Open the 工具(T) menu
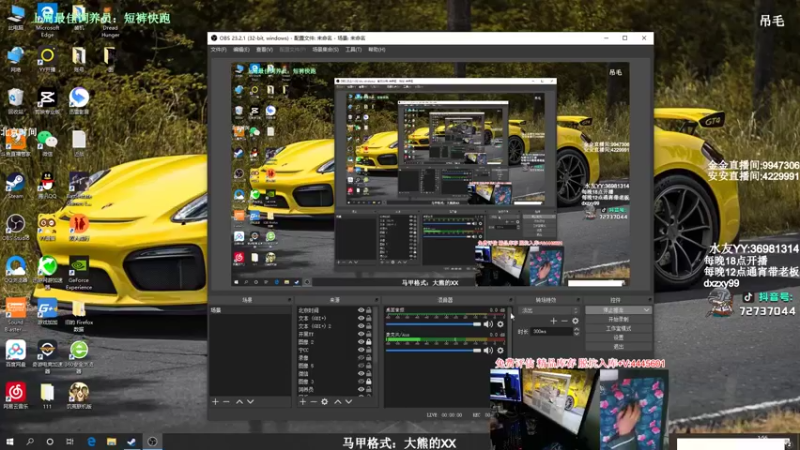Image resolution: width=800 pixels, height=450 pixels. (352, 48)
